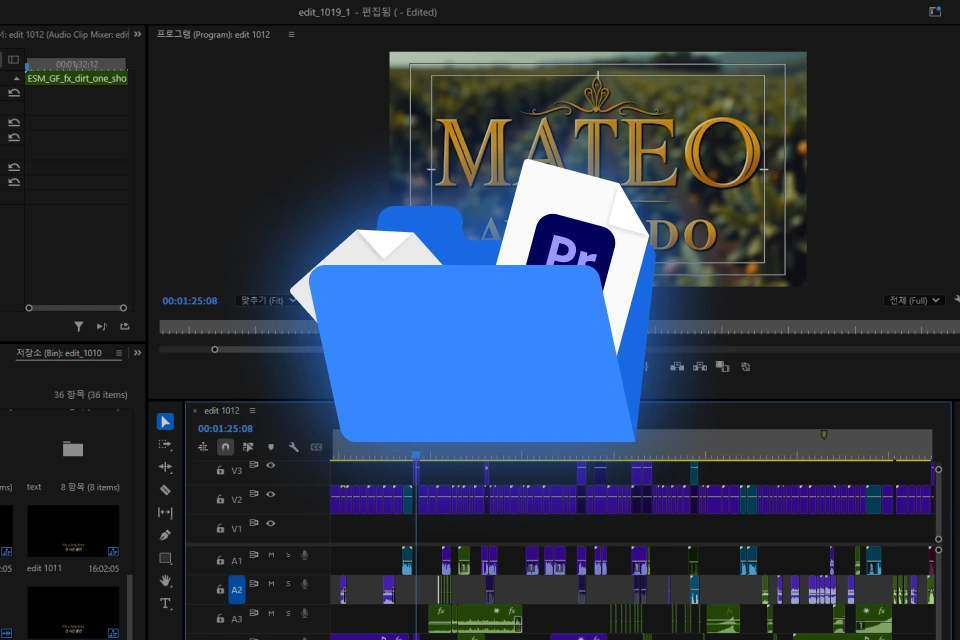Collapse the triangle beside ESM_GF_fx_dirt clip
Screen dimensions: 960x640
point(17,78)
